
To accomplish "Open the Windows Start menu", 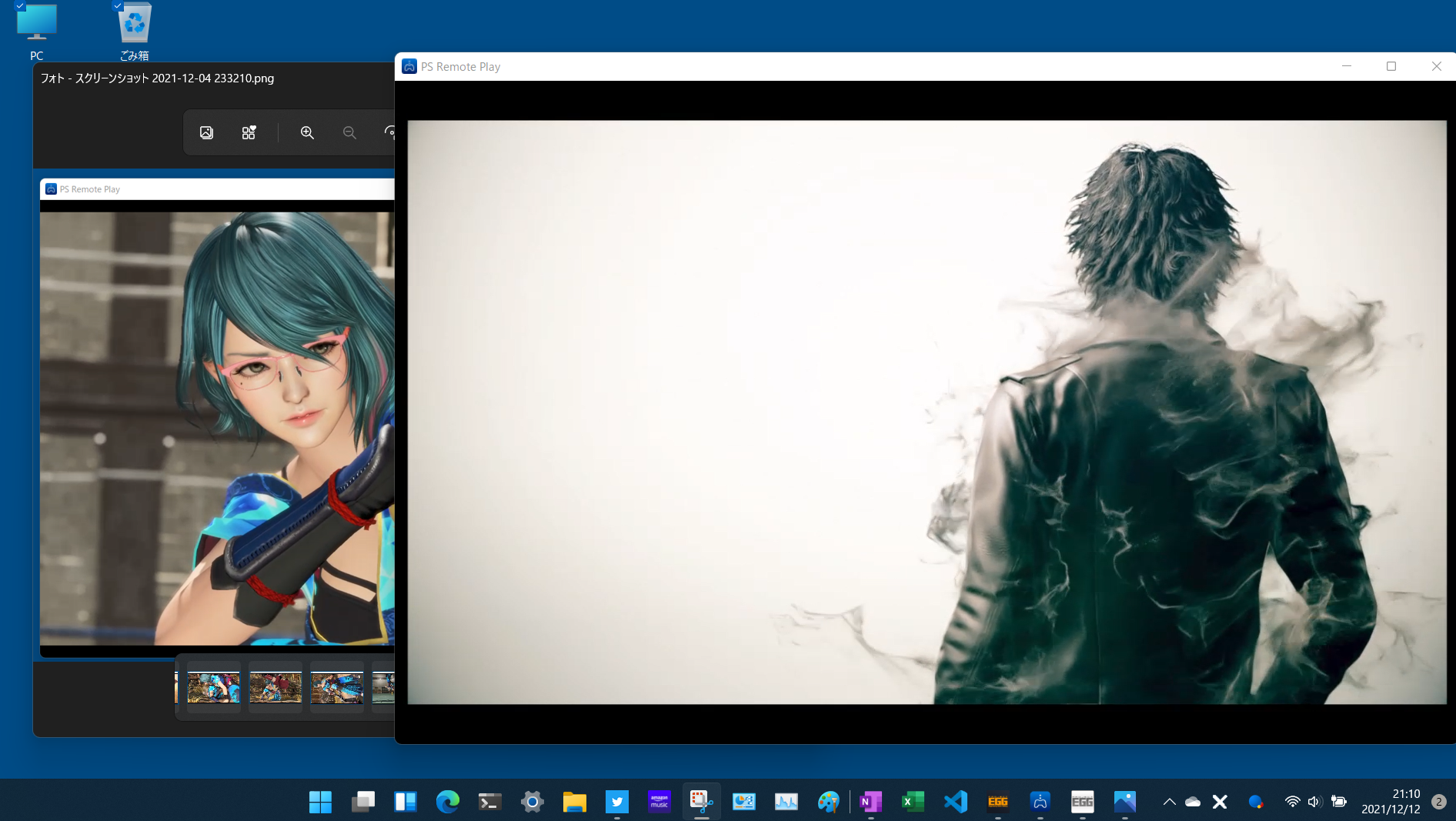I will pyautogui.click(x=320, y=802).
